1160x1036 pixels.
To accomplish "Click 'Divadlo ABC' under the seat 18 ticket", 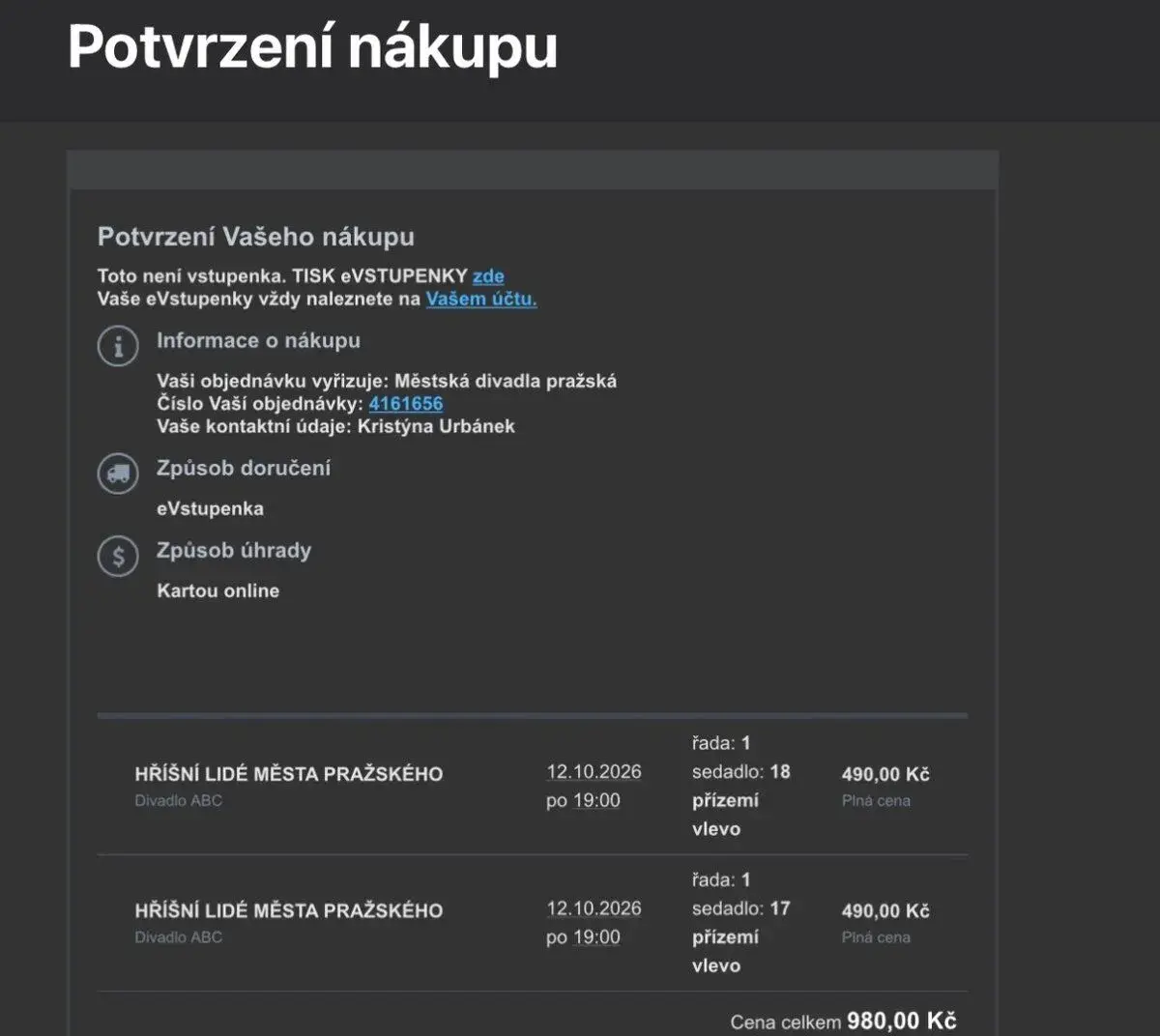I will click(x=179, y=800).
